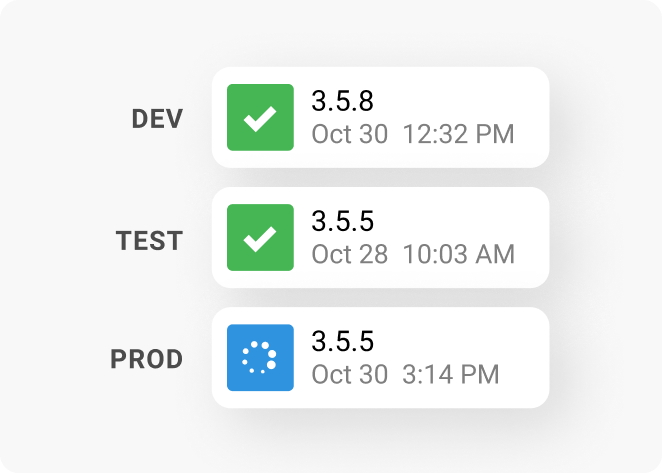The width and height of the screenshot is (662, 473).
Task: Open version 3.5.5 in the PROD card
Action: (x=342, y=341)
